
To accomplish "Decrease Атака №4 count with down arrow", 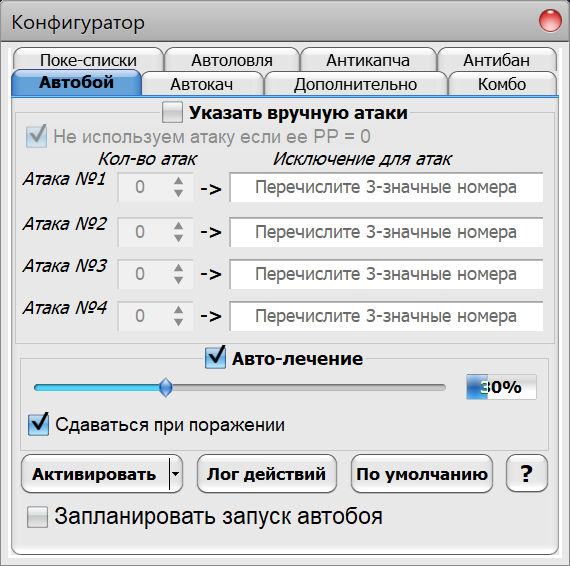I will click(x=178, y=322).
